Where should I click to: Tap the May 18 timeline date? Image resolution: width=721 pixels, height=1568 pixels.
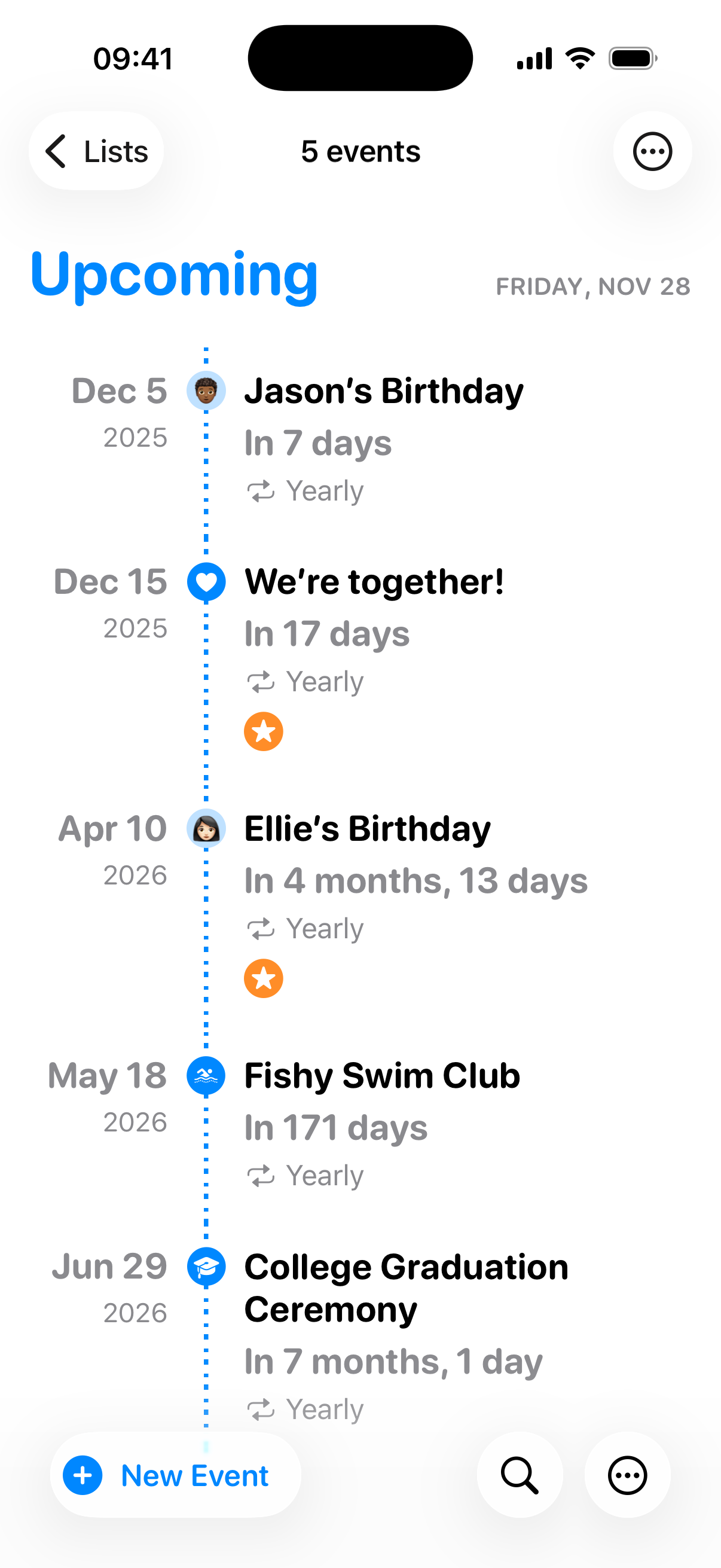108,1076
